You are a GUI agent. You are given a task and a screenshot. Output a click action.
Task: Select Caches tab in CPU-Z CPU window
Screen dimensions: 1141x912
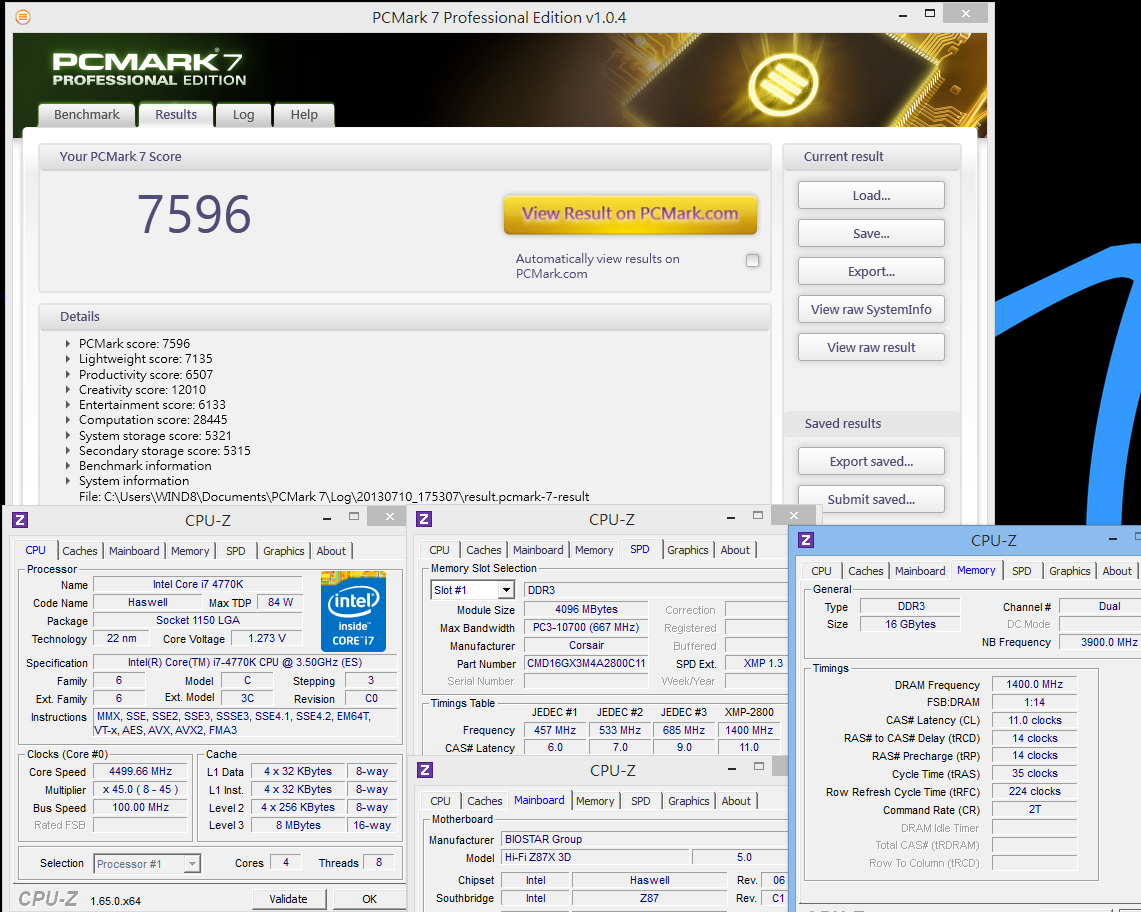(80, 551)
